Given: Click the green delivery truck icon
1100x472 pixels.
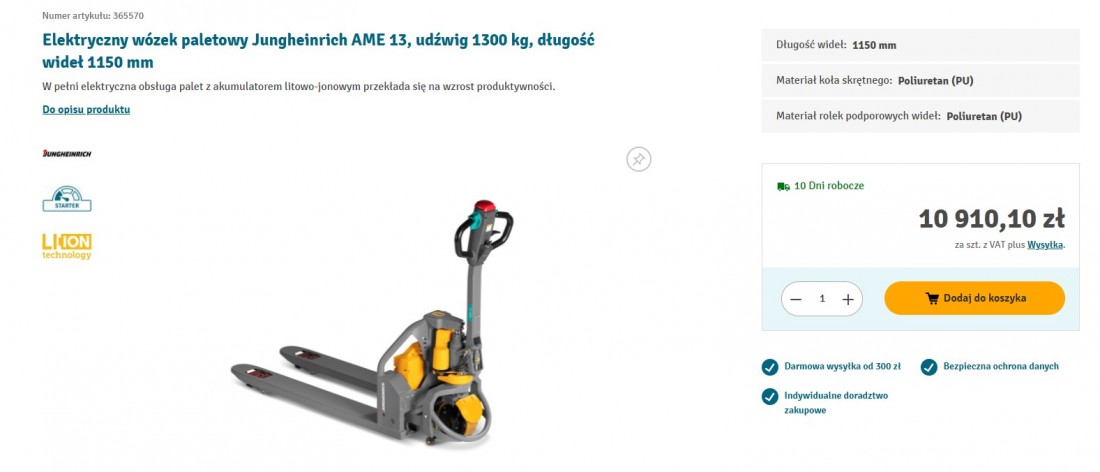Looking at the screenshot, I should click(783, 186).
